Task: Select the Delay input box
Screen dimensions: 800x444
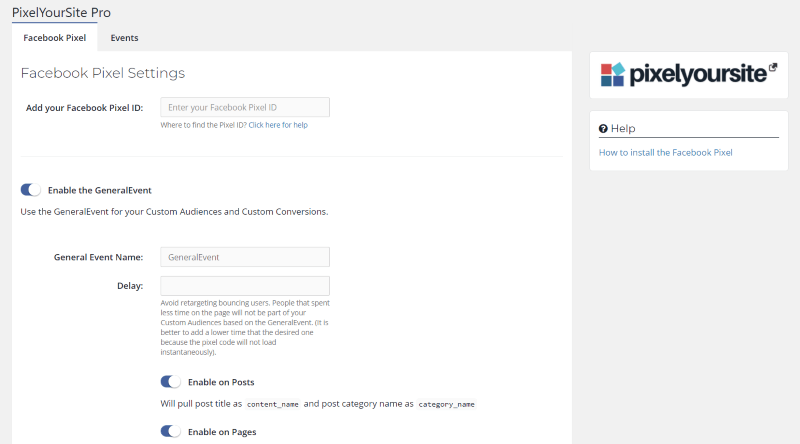Action: tap(245, 286)
